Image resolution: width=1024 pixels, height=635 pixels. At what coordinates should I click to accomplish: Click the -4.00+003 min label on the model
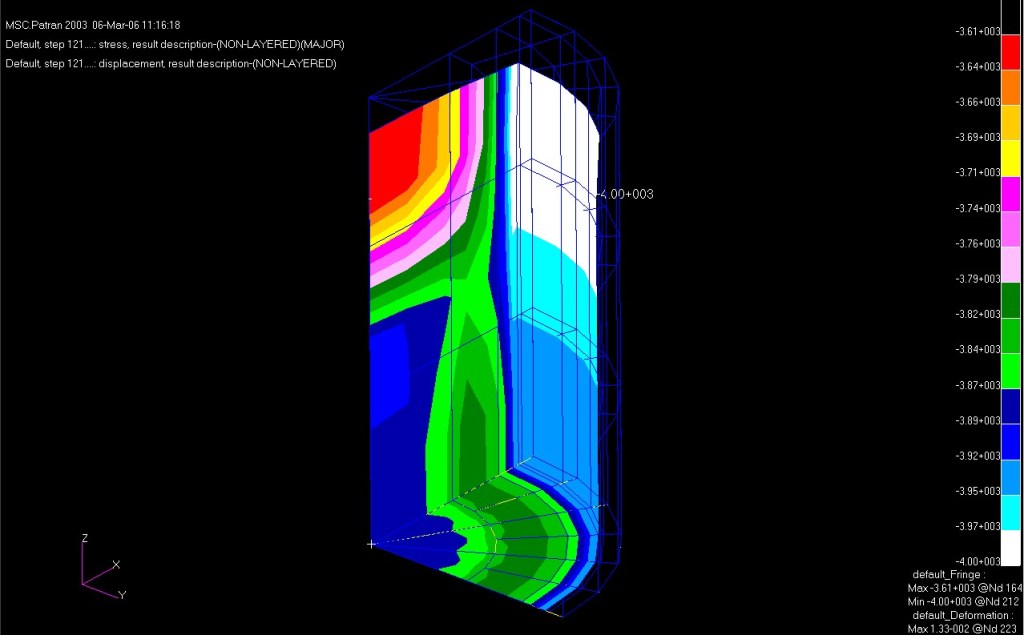(x=625, y=194)
